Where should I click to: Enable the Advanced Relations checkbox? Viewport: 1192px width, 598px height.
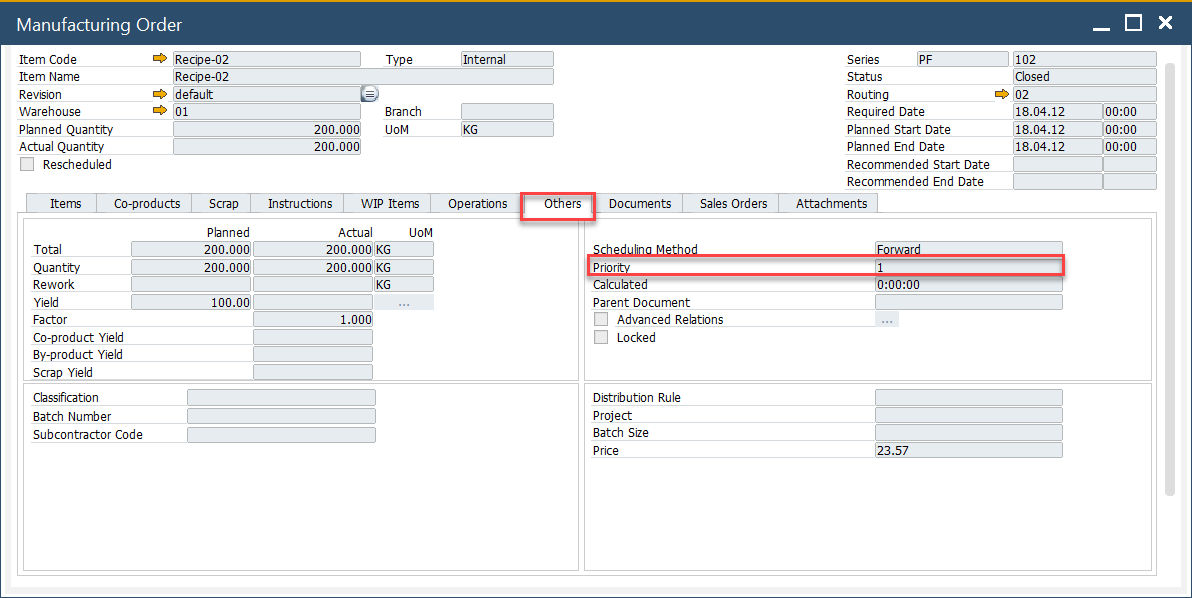pos(601,320)
